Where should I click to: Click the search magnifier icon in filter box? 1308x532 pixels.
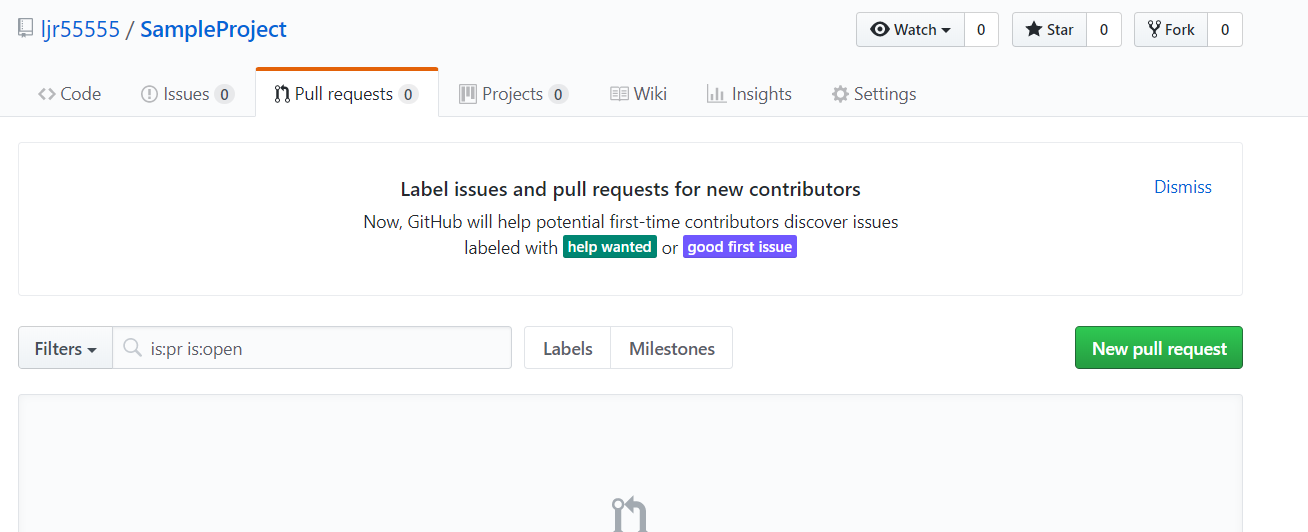point(132,348)
